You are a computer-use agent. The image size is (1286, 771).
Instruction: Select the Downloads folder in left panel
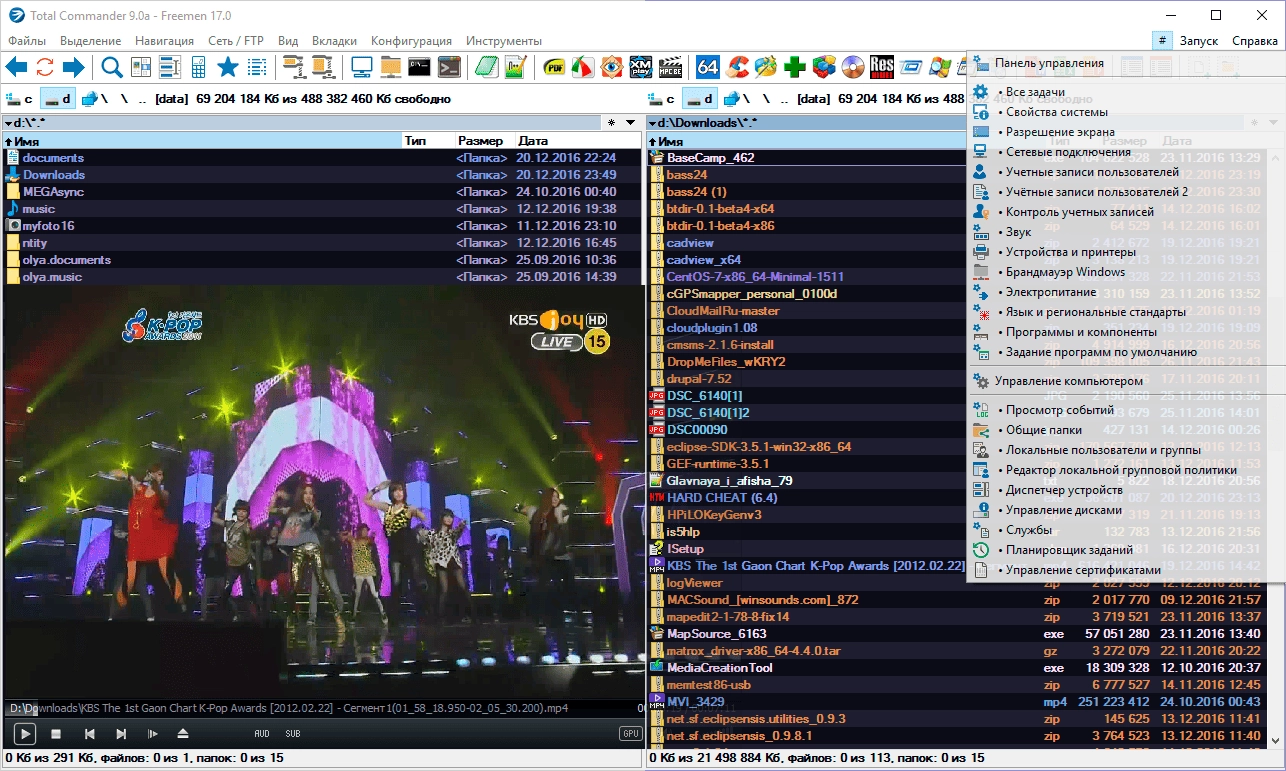tap(322, 175)
